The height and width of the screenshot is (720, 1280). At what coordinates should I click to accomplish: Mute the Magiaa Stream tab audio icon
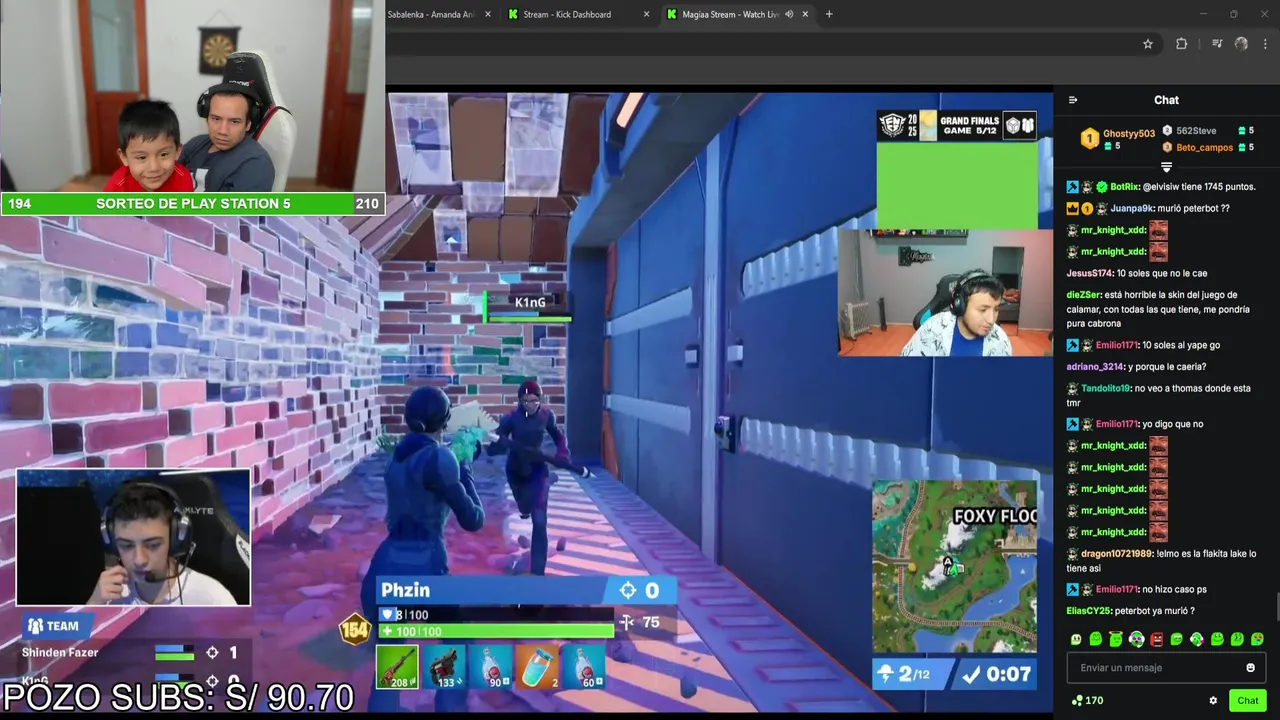tap(789, 14)
